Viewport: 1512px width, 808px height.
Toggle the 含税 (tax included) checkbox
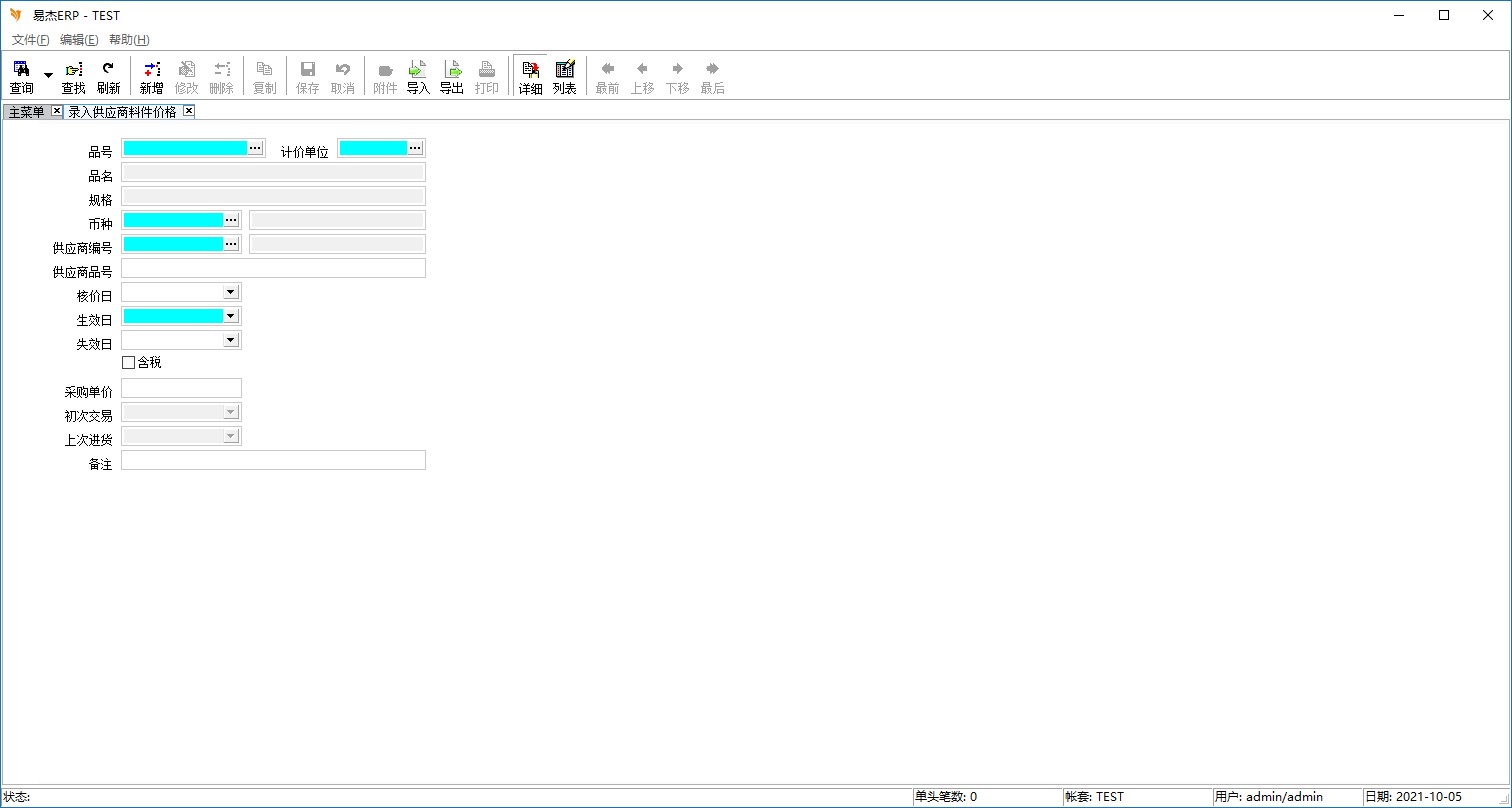click(x=128, y=363)
